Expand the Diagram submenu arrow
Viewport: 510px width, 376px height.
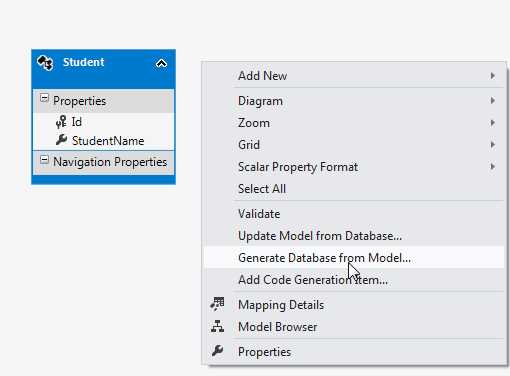(492, 101)
